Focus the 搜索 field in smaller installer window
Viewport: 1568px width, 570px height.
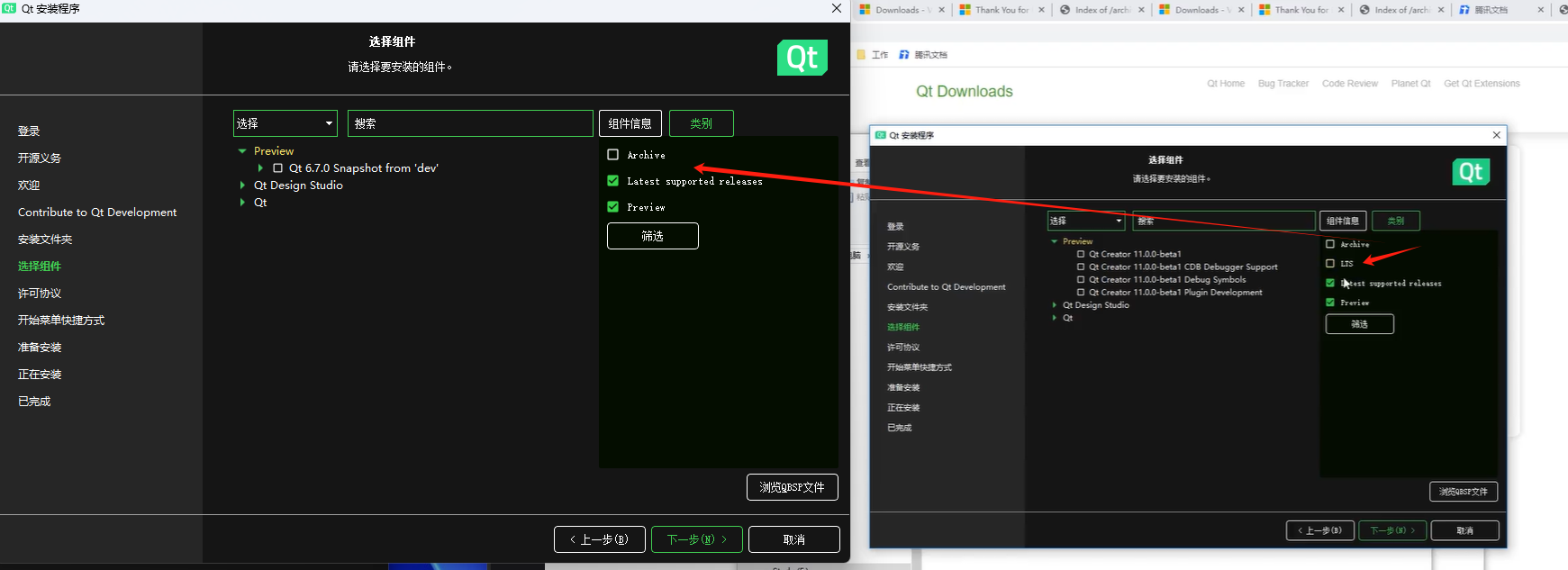point(1224,221)
